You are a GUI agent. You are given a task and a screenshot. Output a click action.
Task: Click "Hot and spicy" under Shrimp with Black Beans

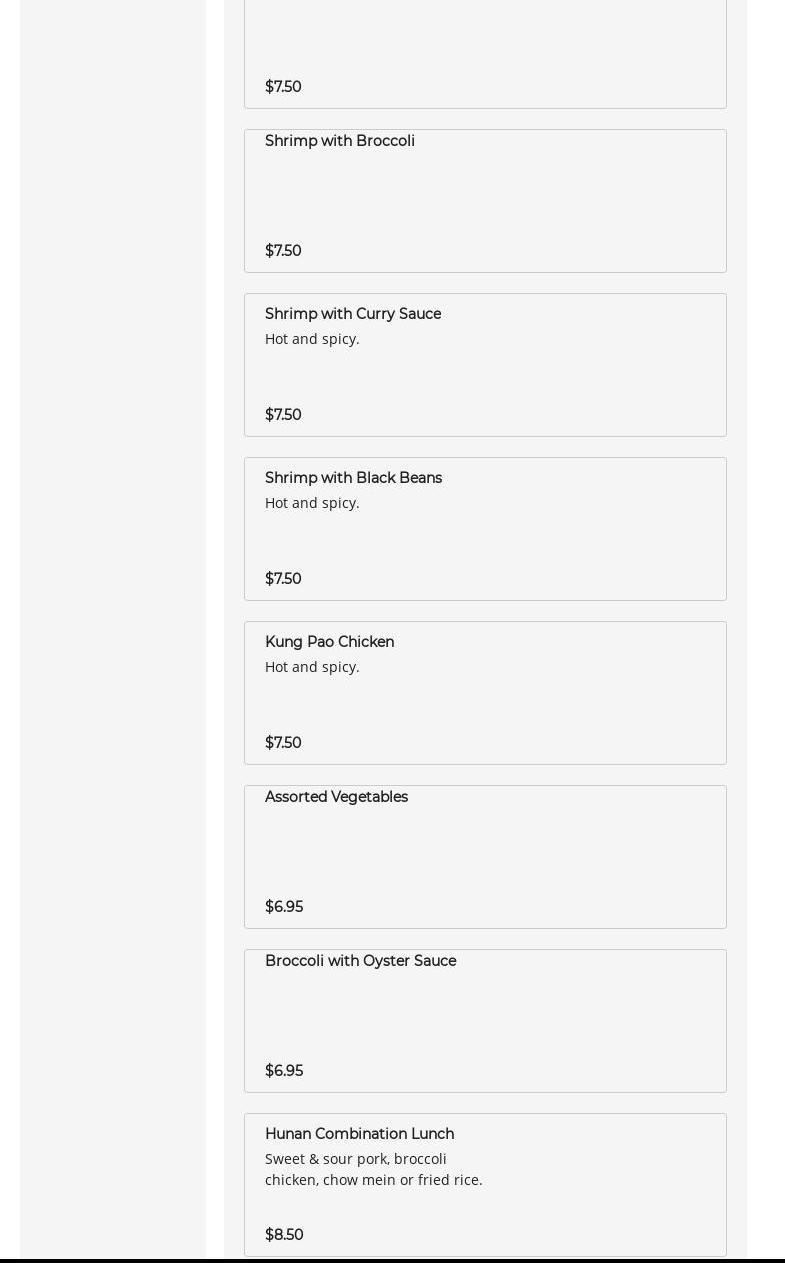click(x=312, y=503)
